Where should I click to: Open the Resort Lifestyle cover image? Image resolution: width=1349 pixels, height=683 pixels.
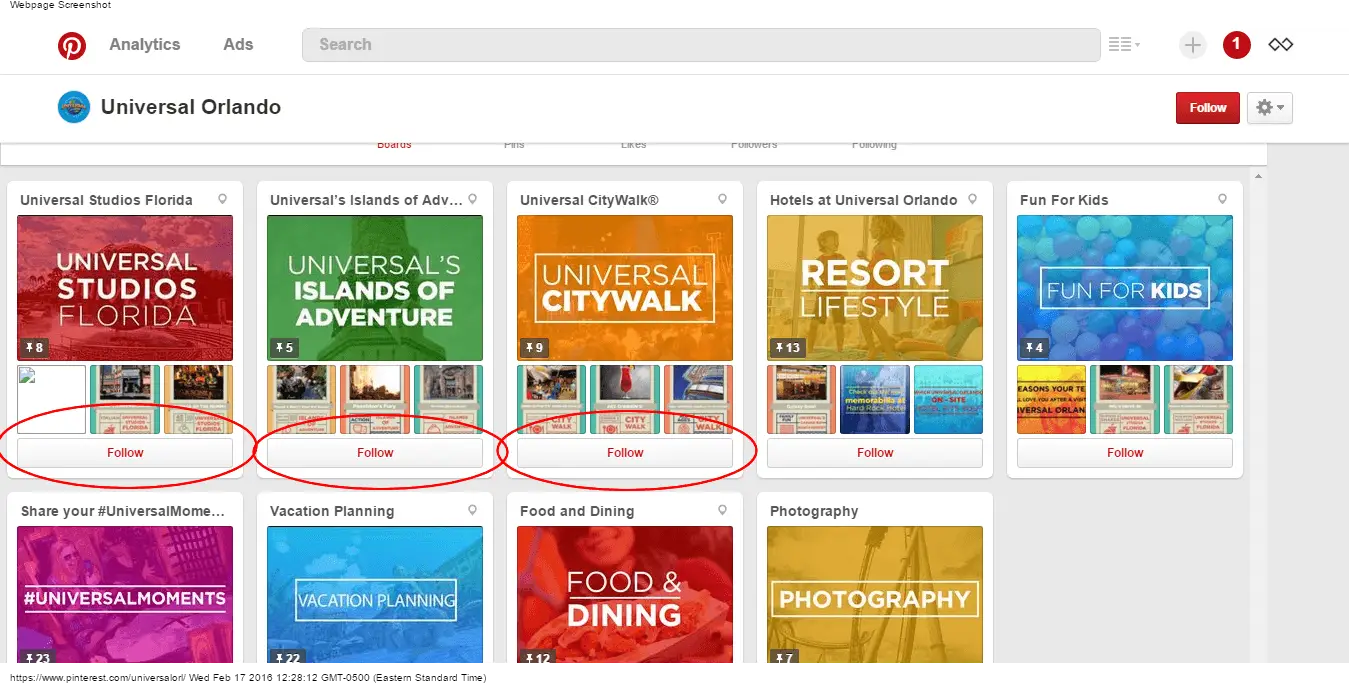click(x=875, y=288)
